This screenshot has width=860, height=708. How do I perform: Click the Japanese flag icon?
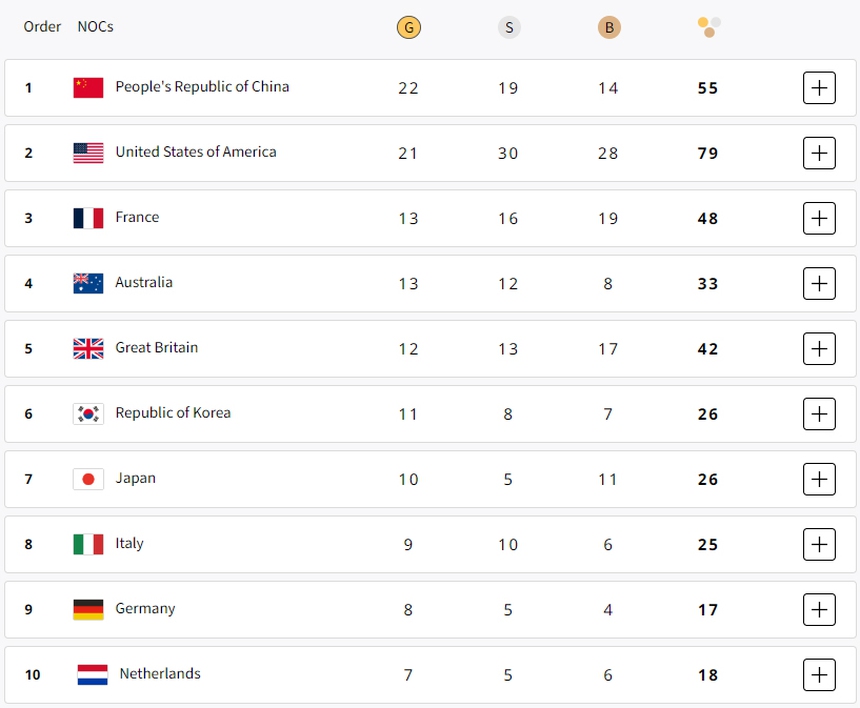pos(88,478)
